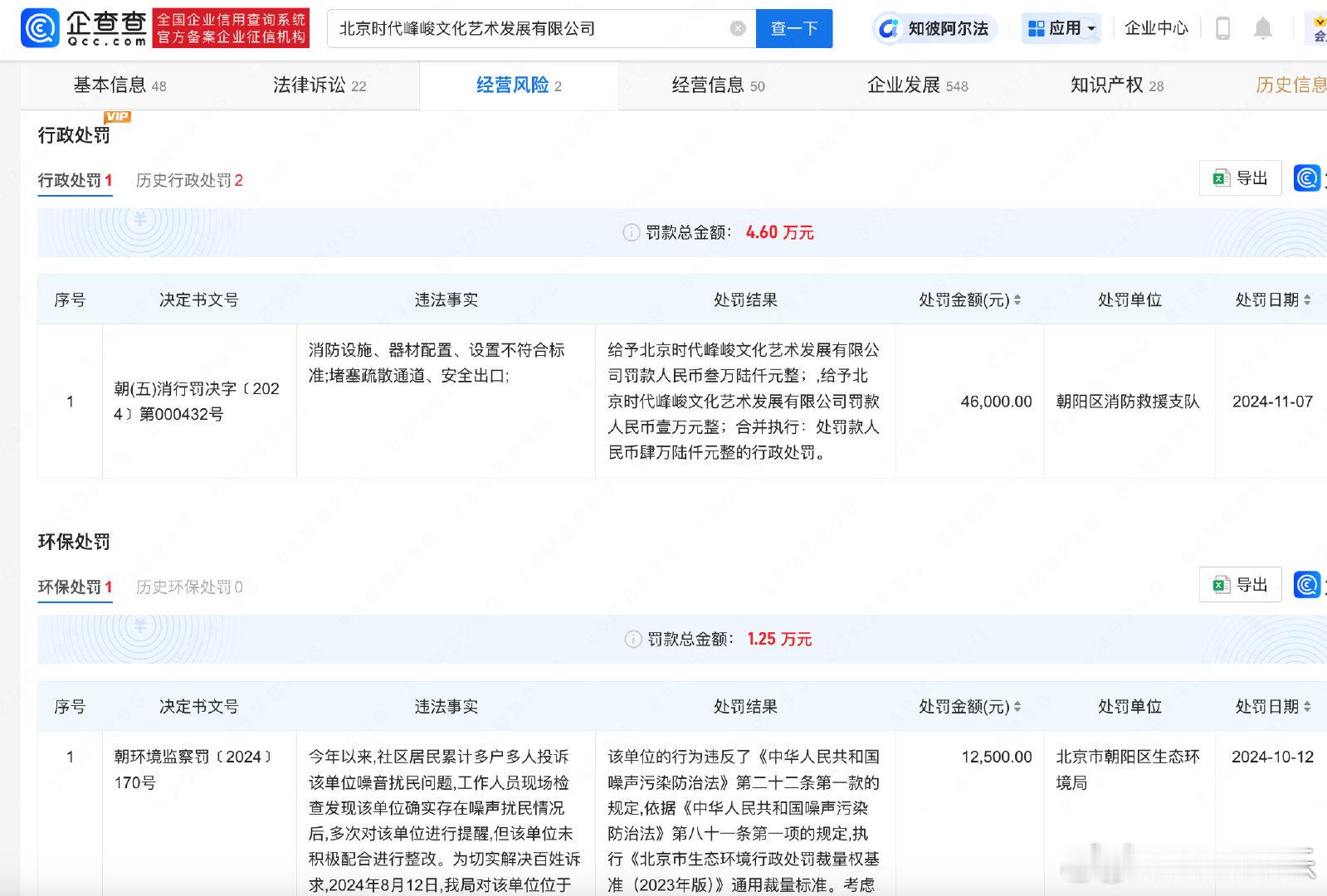Screen dimensions: 1327x896
Task: Click info icon next to 4.60 万元 total
Action: pyautogui.click(x=631, y=233)
